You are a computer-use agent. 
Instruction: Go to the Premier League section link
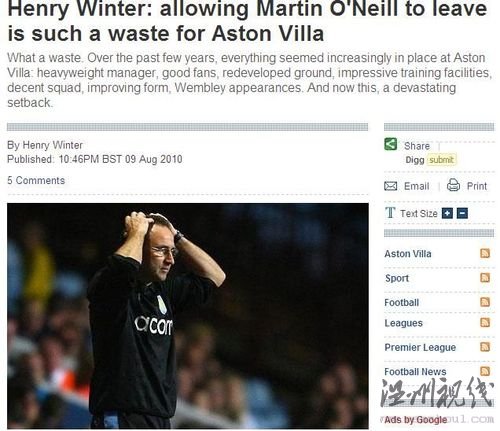click(420, 347)
